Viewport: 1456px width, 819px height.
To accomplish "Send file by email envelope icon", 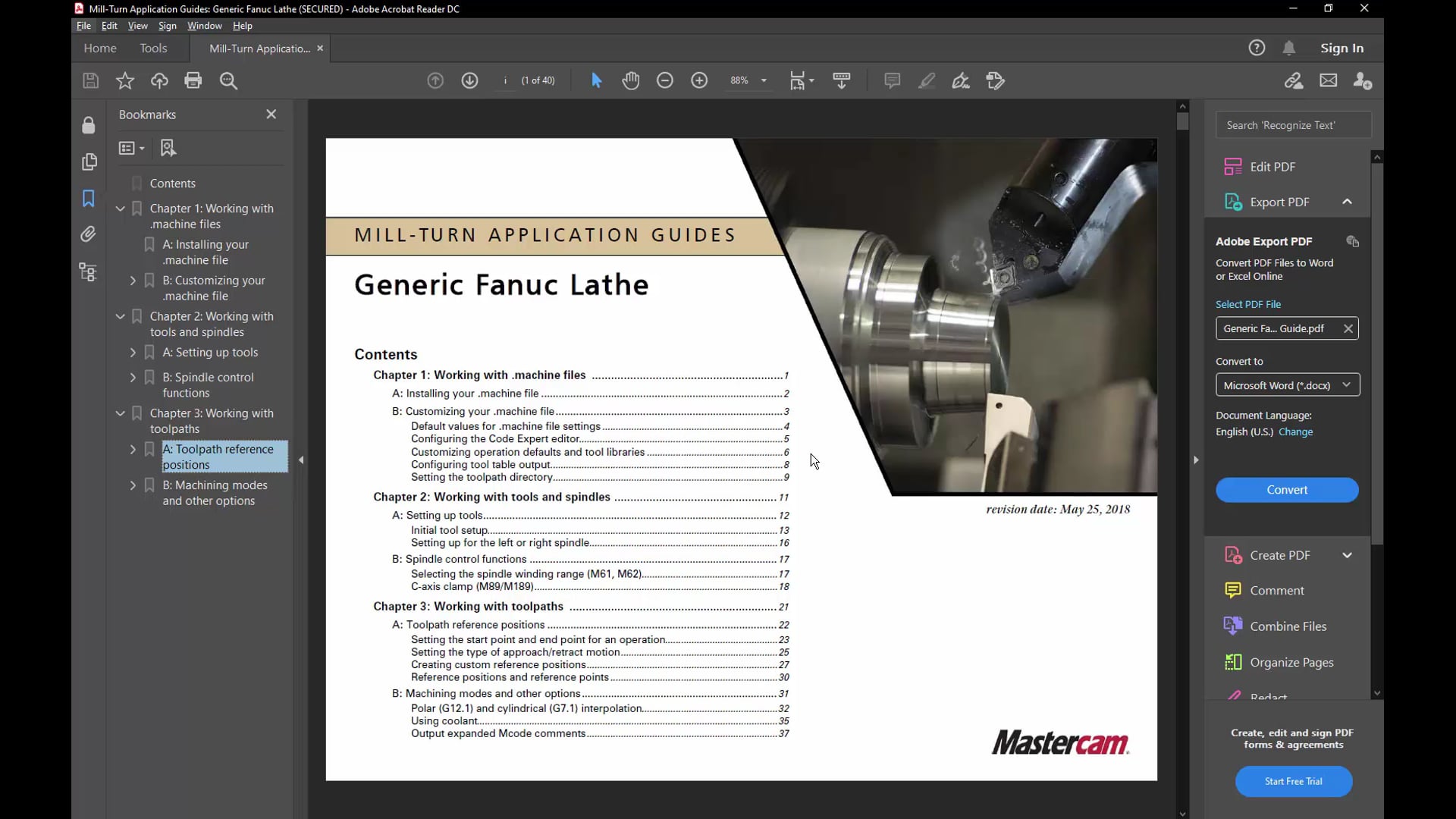I will coord(1329,80).
